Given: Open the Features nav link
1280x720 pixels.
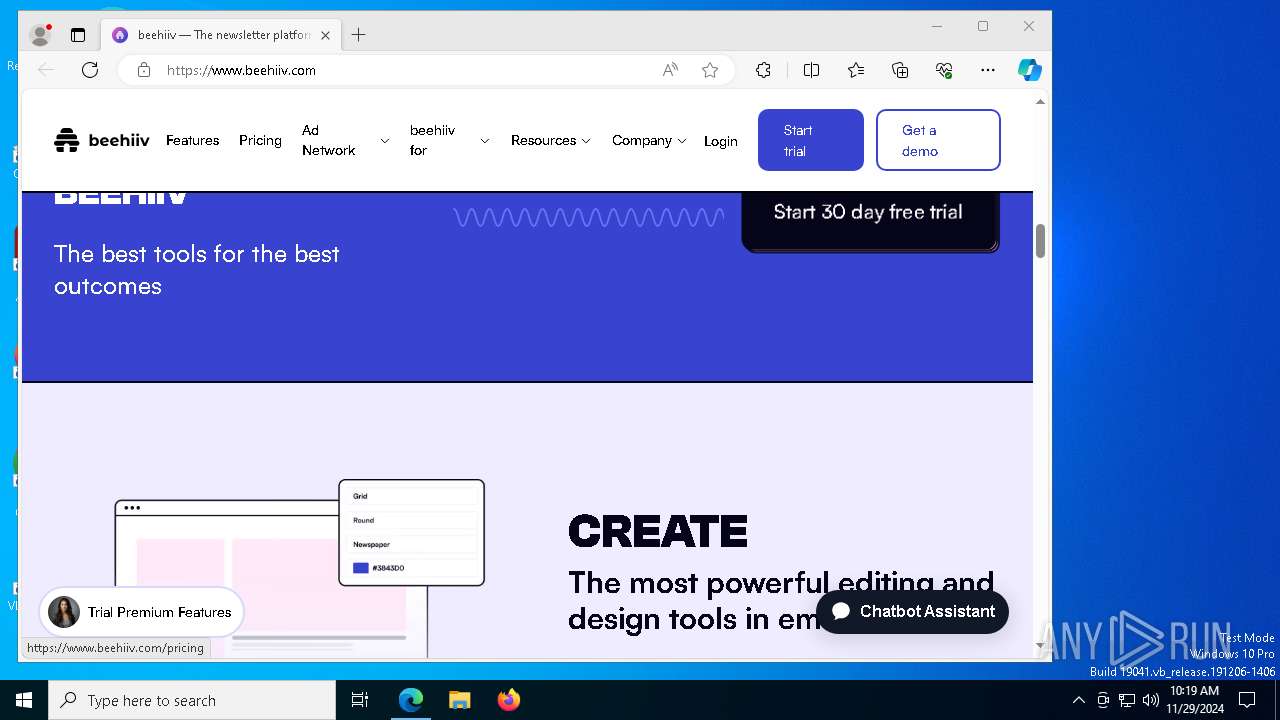Looking at the screenshot, I should 192,140.
